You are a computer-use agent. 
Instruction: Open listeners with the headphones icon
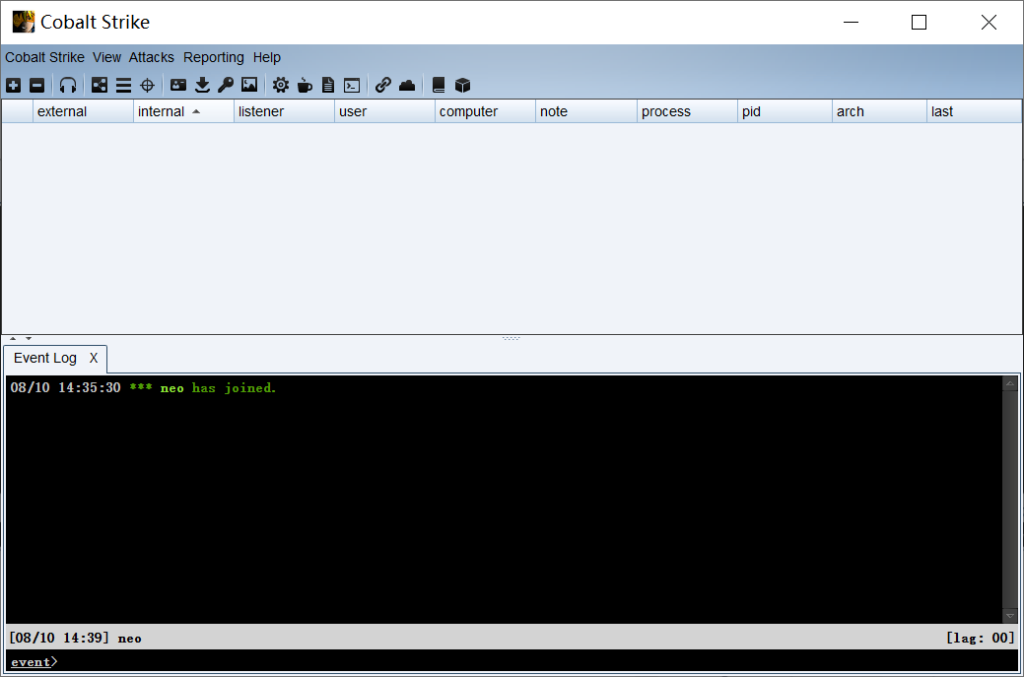(68, 86)
